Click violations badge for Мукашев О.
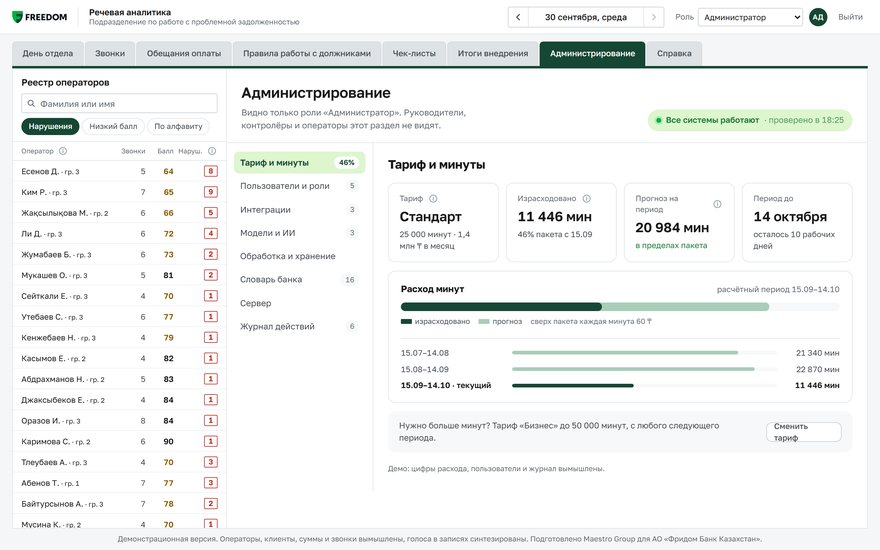The height and width of the screenshot is (550, 880). pyautogui.click(x=210, y=275)
